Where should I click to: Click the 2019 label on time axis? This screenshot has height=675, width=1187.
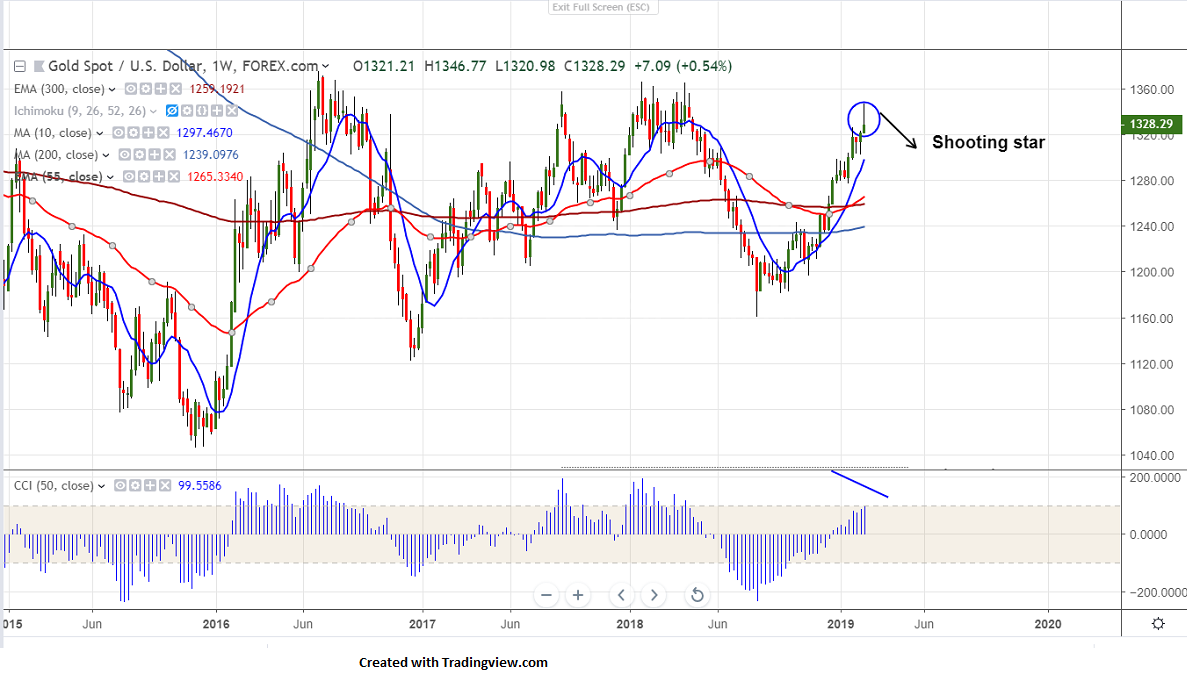pyautogui.click(x=840, y=624)
